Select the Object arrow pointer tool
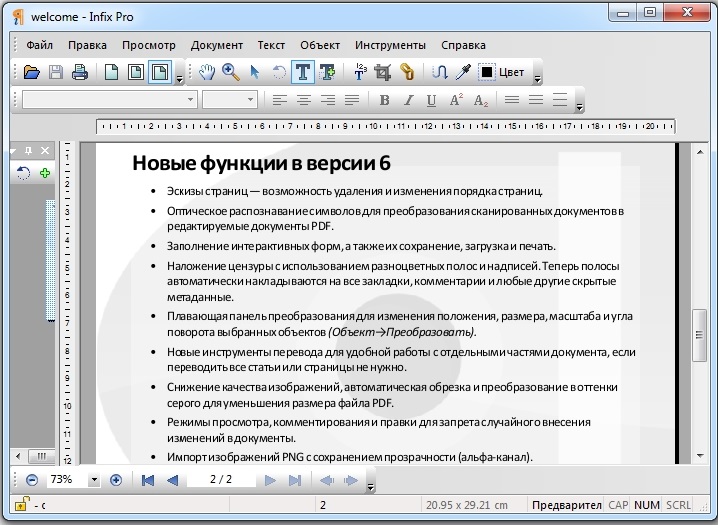The height and width of the screenshot is (525, 718). coord(255,72)
